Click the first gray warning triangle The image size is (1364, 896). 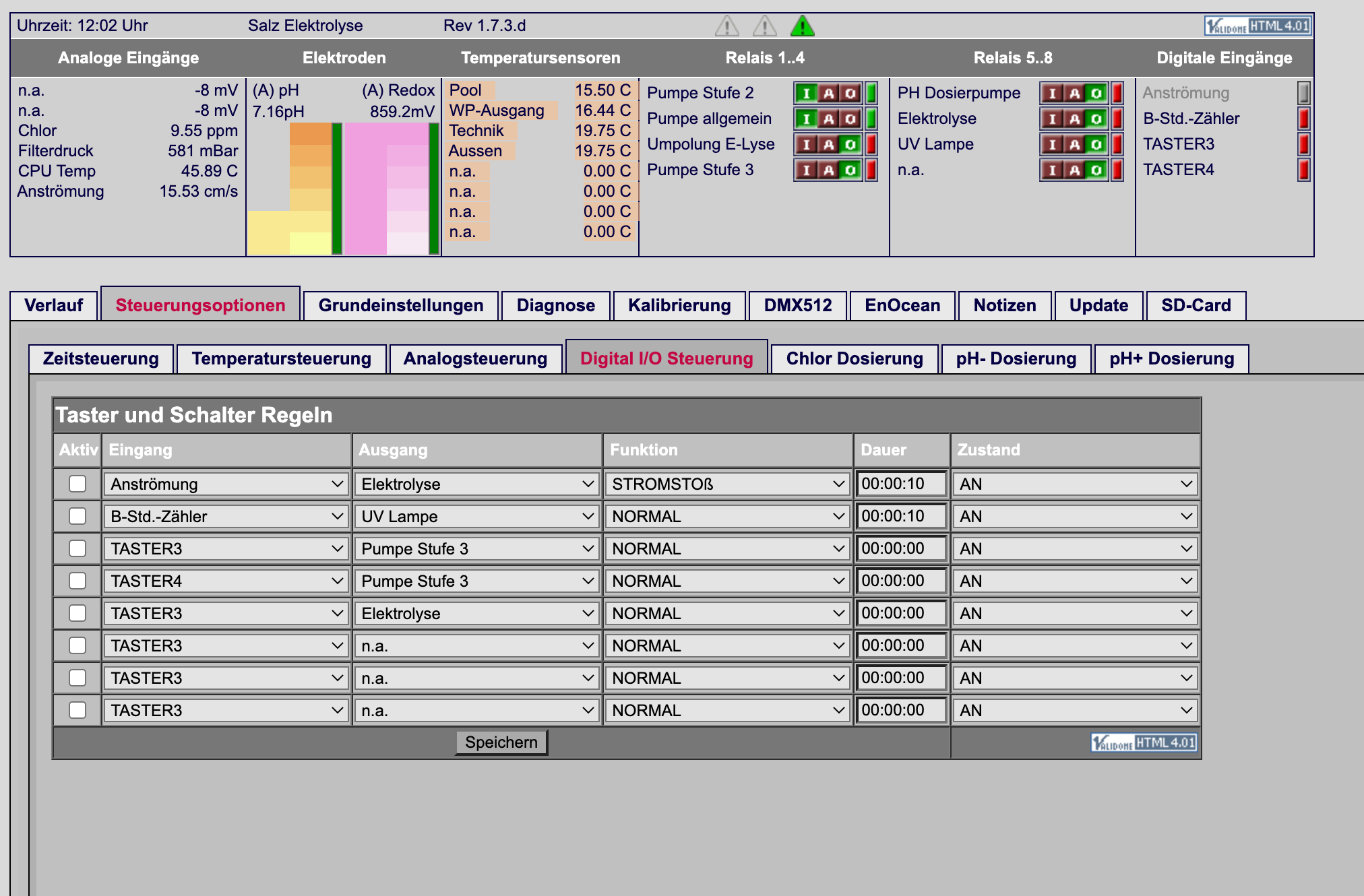coord(727,26)
